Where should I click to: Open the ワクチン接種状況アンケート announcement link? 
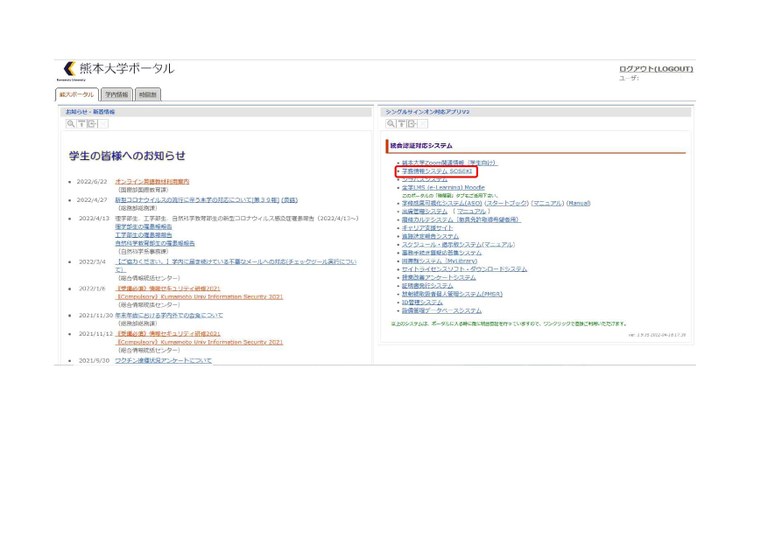163,360
